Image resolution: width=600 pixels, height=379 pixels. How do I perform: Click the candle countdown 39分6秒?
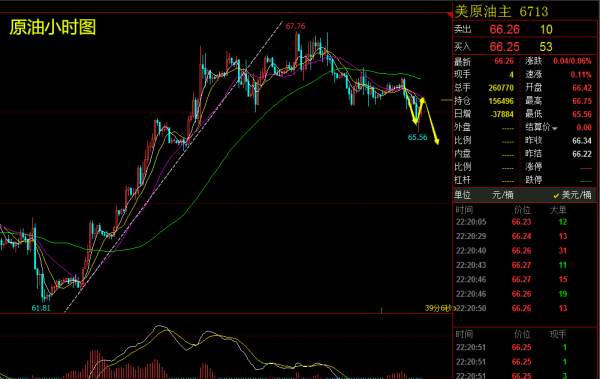pyautogui.click(x=439, y=308)
